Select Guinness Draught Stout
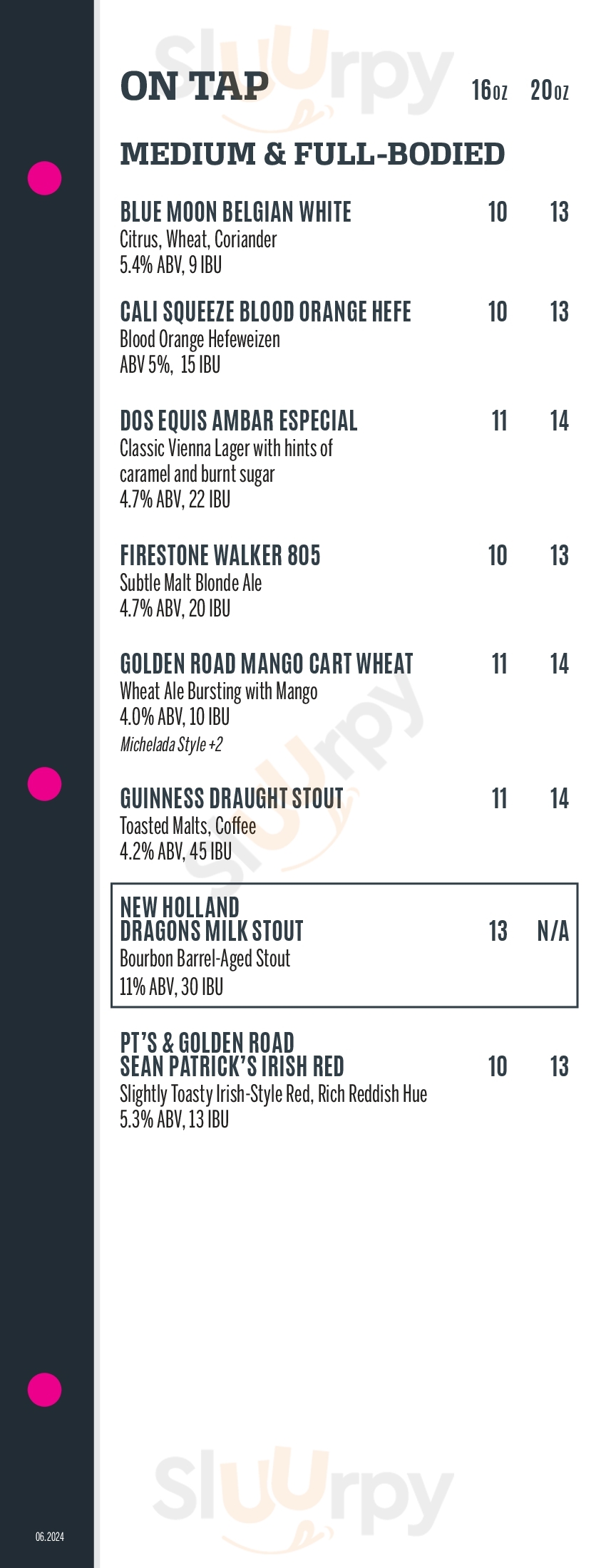The width and height of the screenshot is (606, 1568). tap(231, 799)
